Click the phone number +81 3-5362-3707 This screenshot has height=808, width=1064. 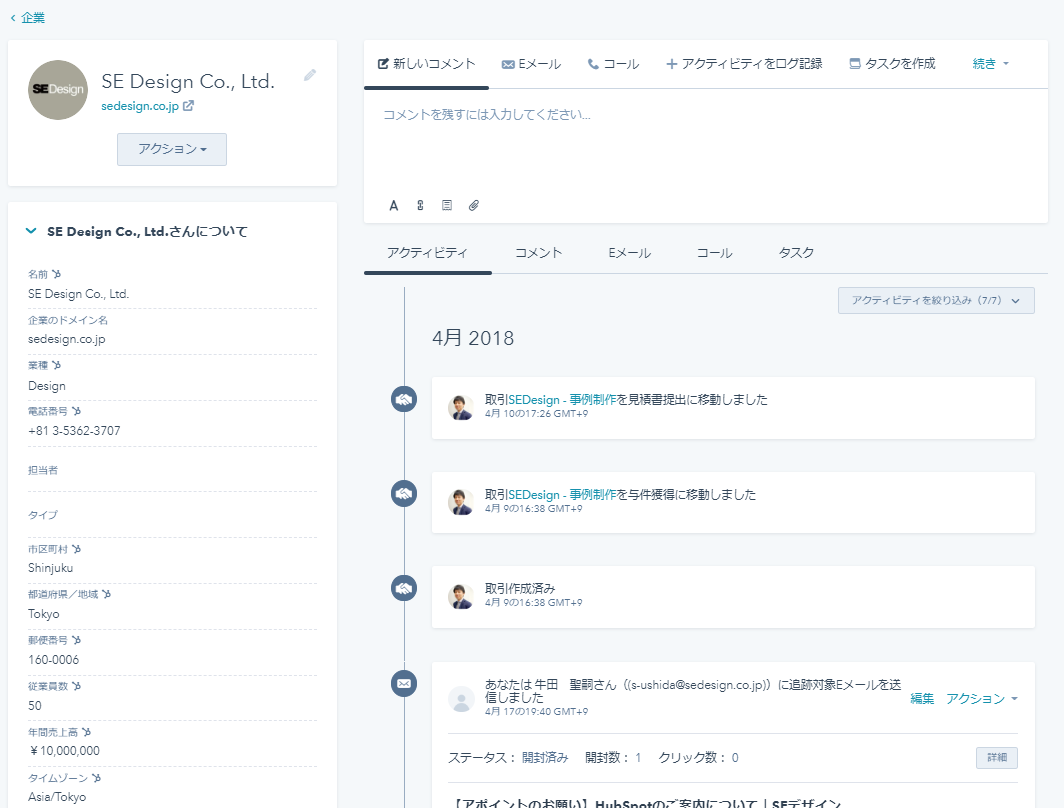(74, 431)
